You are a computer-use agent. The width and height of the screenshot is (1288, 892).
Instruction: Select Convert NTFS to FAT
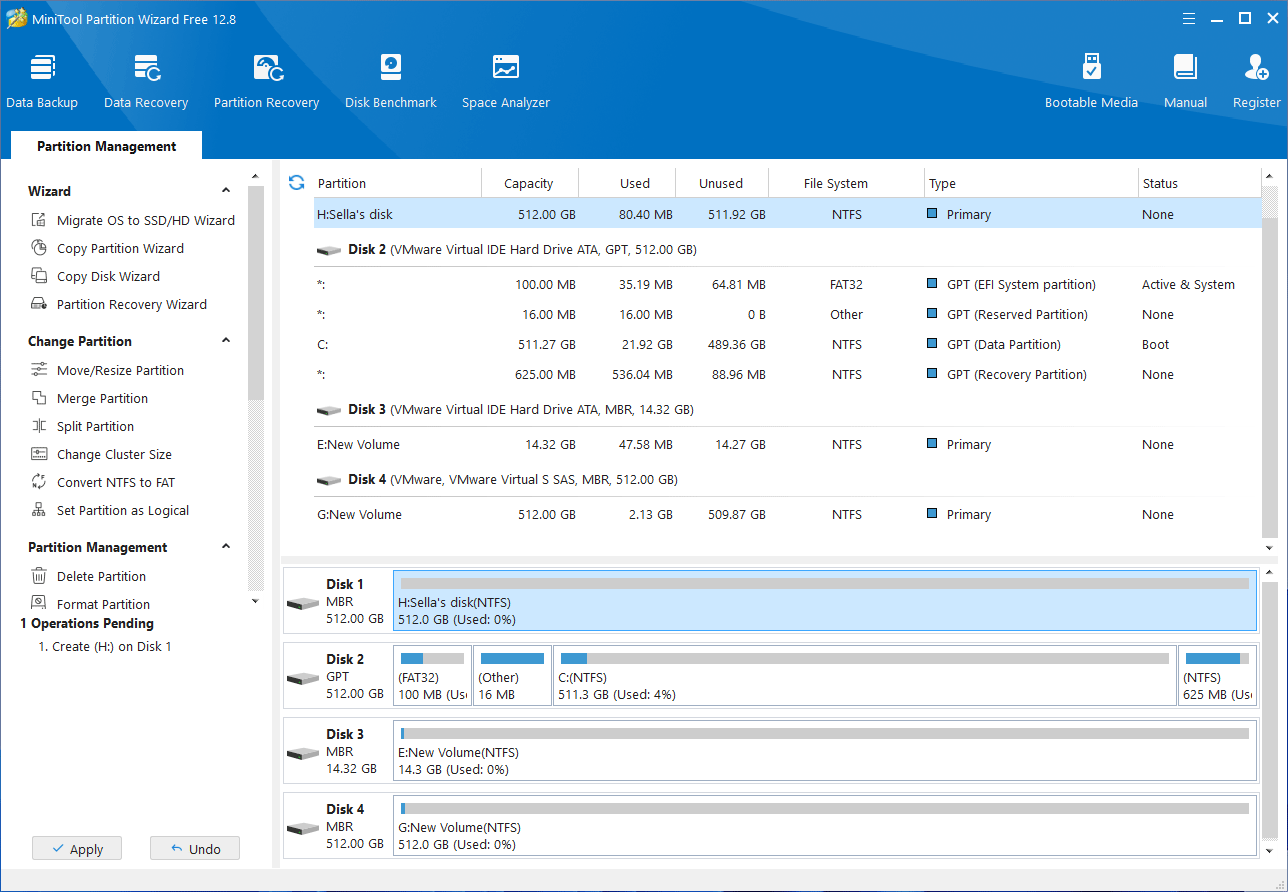(103, 482)
